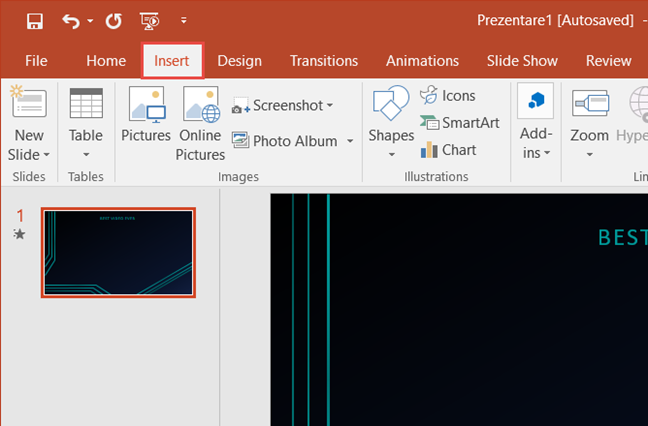Click the Shapes icon
Screen dimensions: 648x426
[x=391, y=103]
